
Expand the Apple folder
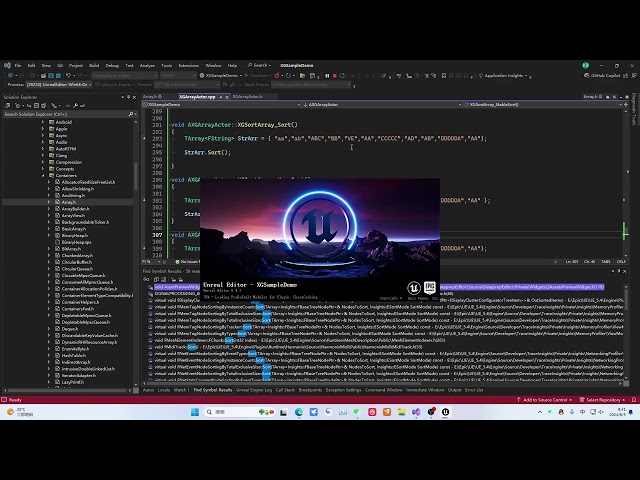[43, 129]
